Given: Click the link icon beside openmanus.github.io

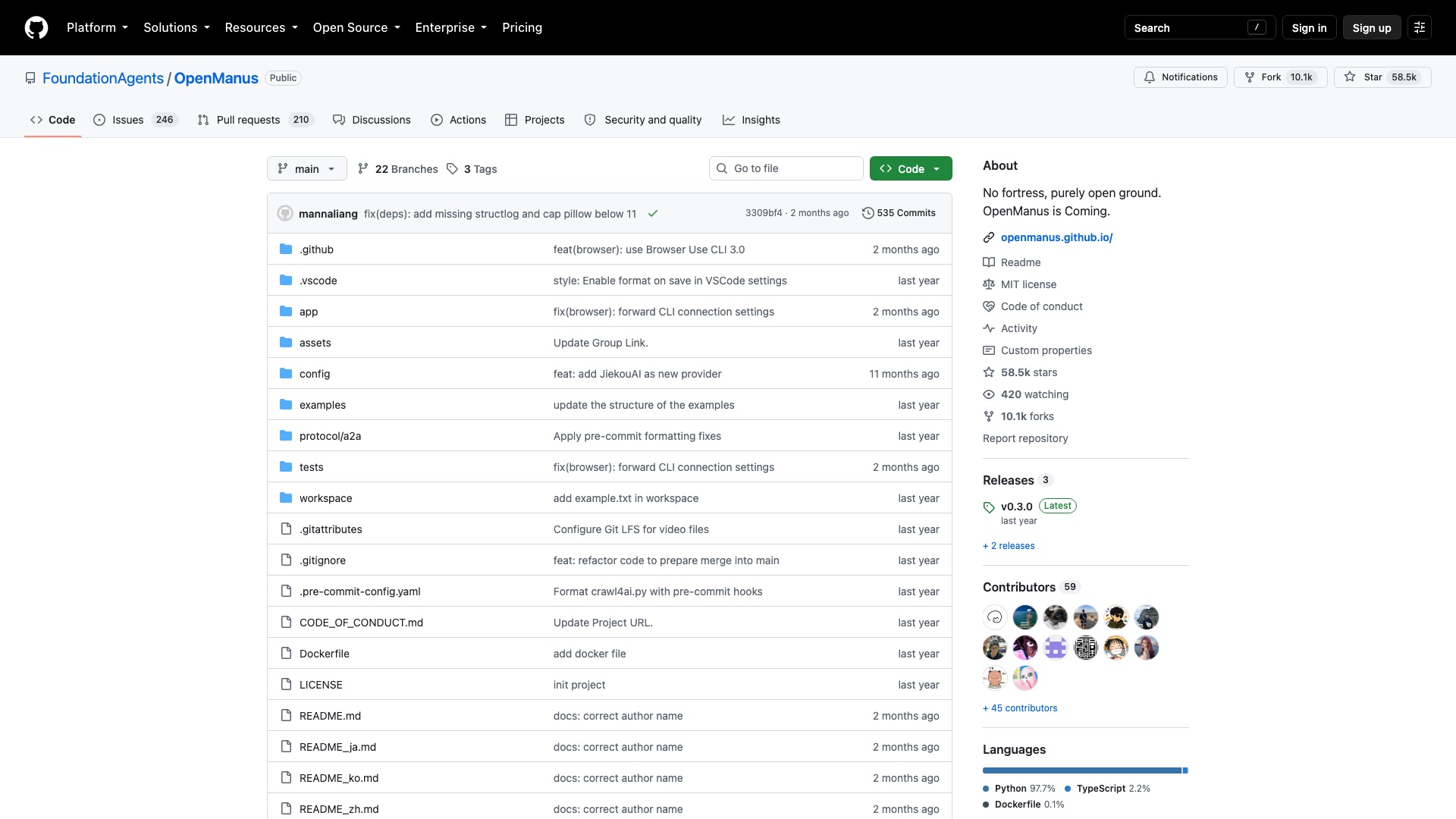Looking at the screenshot, I should (989, 237).
